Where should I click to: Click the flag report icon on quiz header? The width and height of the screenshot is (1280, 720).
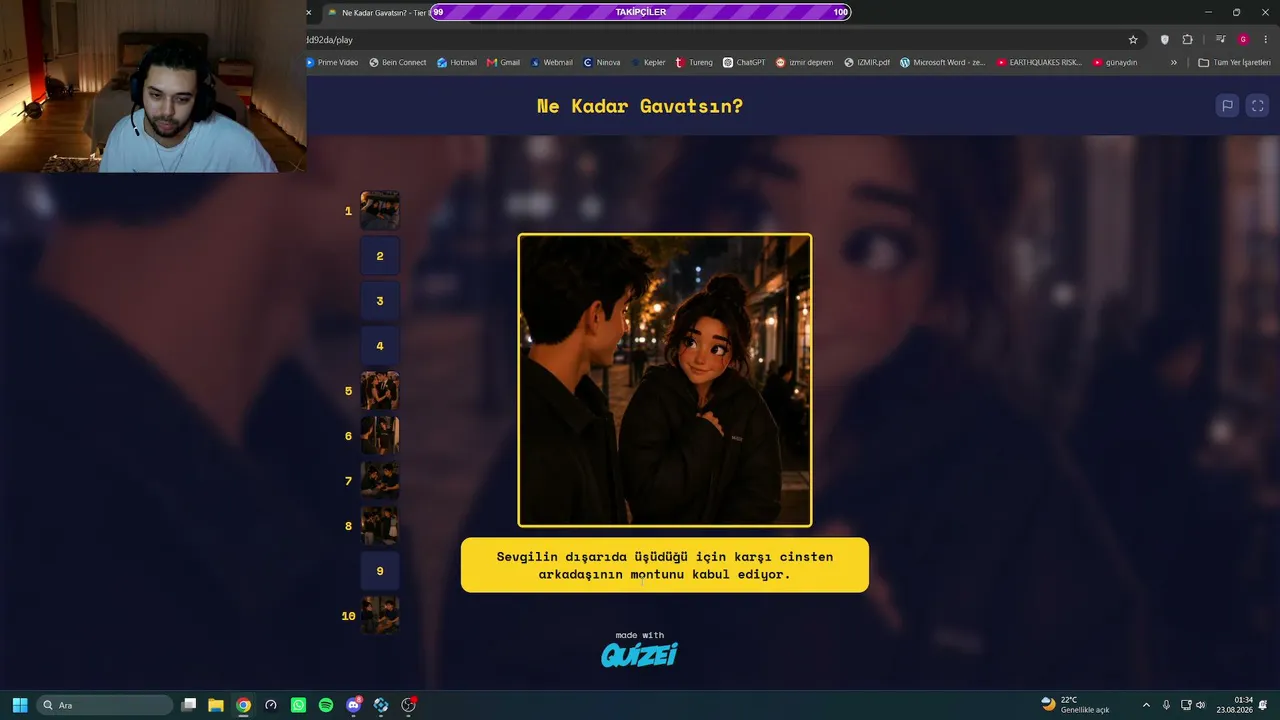coord(1227,106)
